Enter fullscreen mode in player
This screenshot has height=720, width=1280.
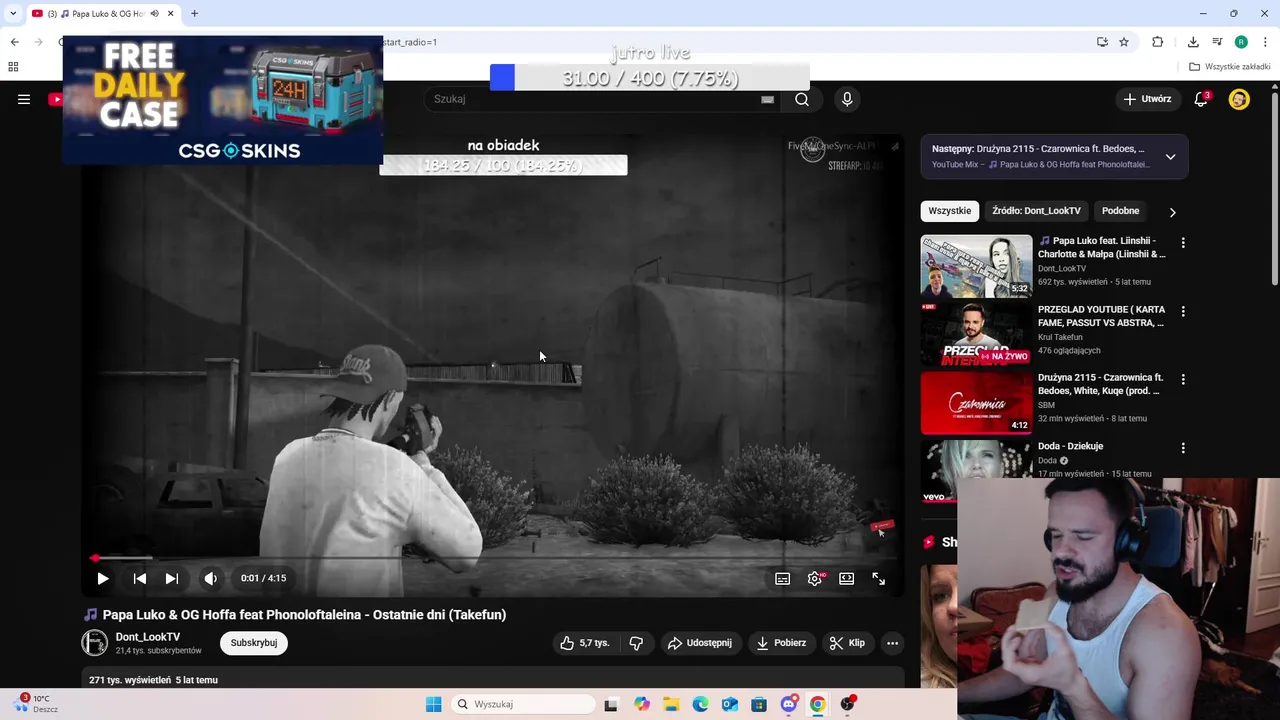[x=878, y=578]
